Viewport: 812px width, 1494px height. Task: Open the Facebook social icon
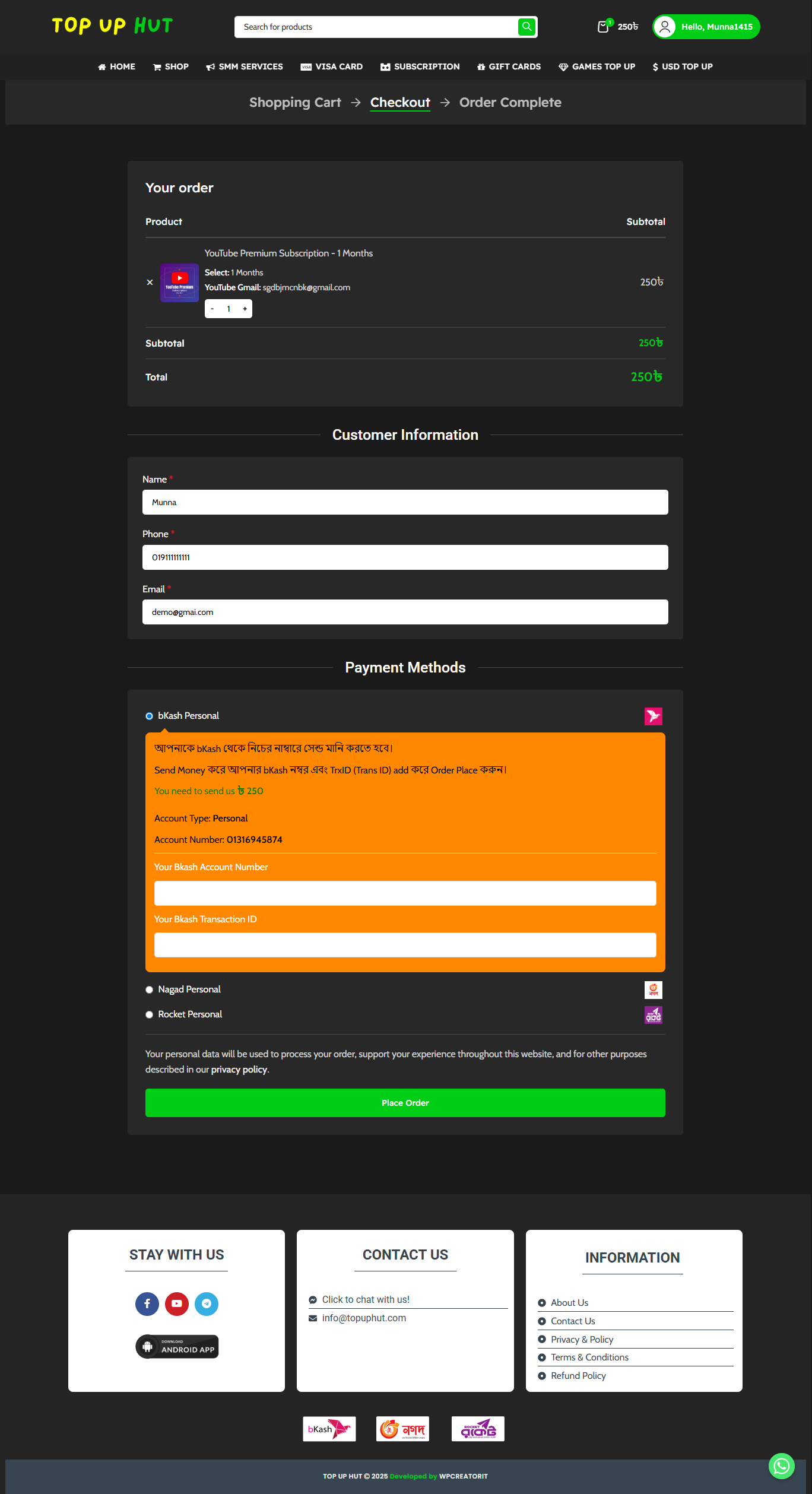(147, 1303)
